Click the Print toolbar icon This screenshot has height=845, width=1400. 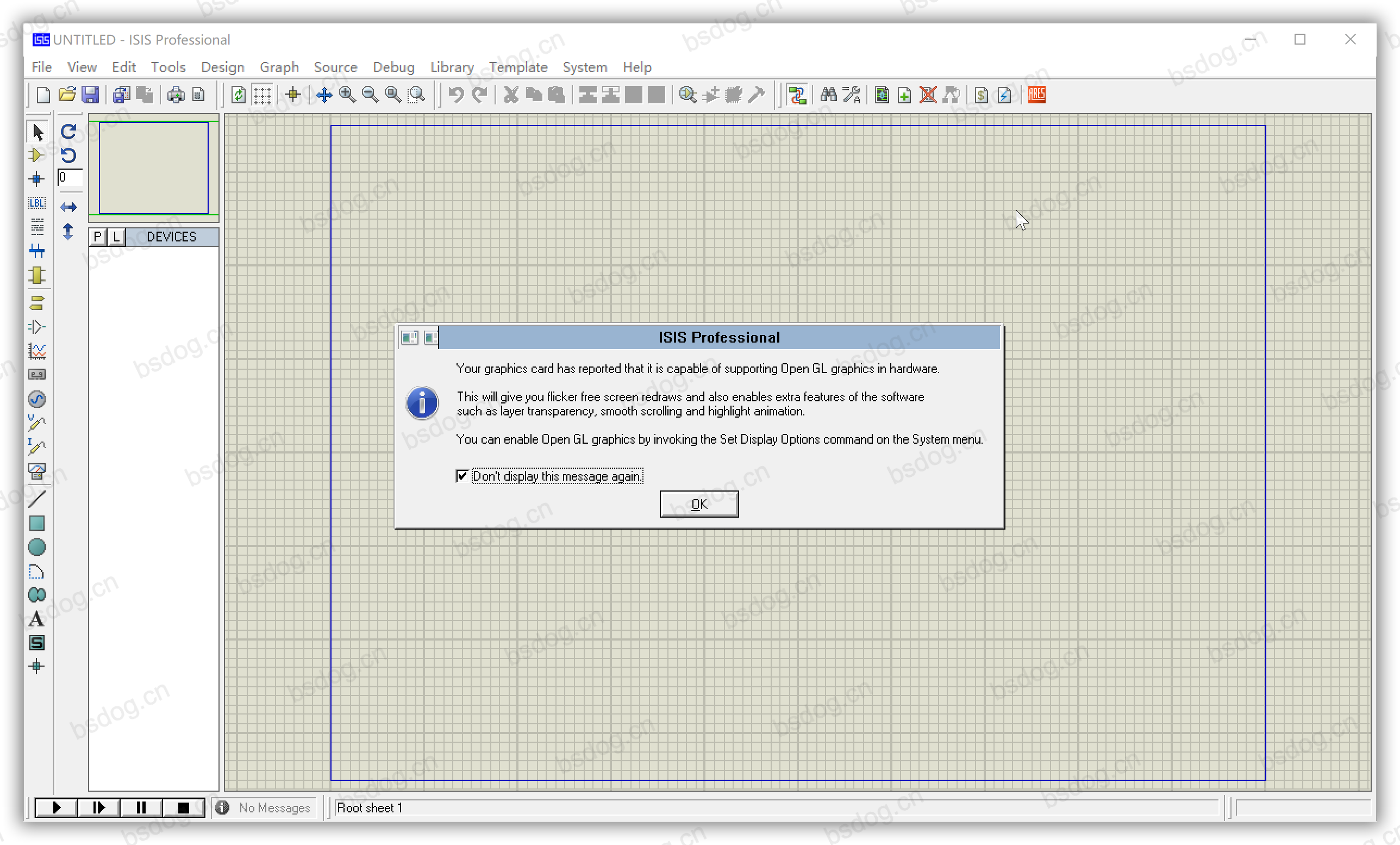(x=176, y=95)
